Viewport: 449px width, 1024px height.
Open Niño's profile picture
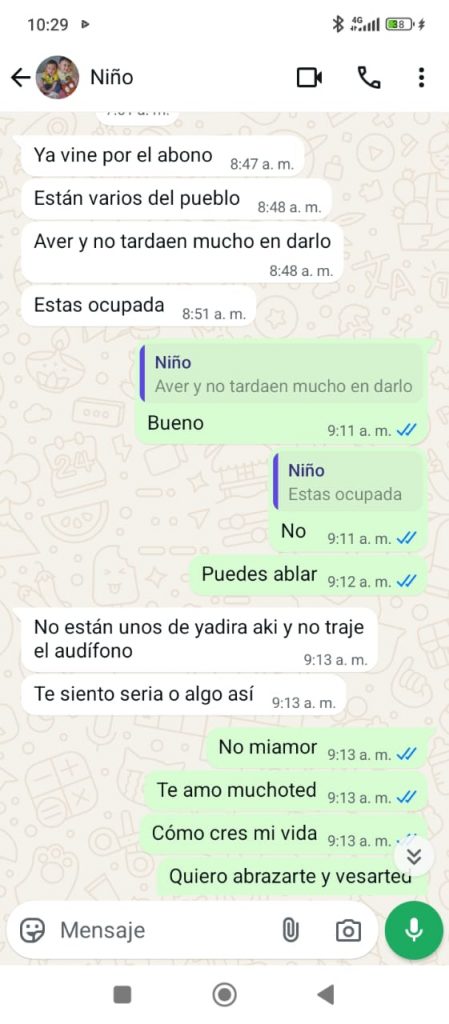click(57, 77)
